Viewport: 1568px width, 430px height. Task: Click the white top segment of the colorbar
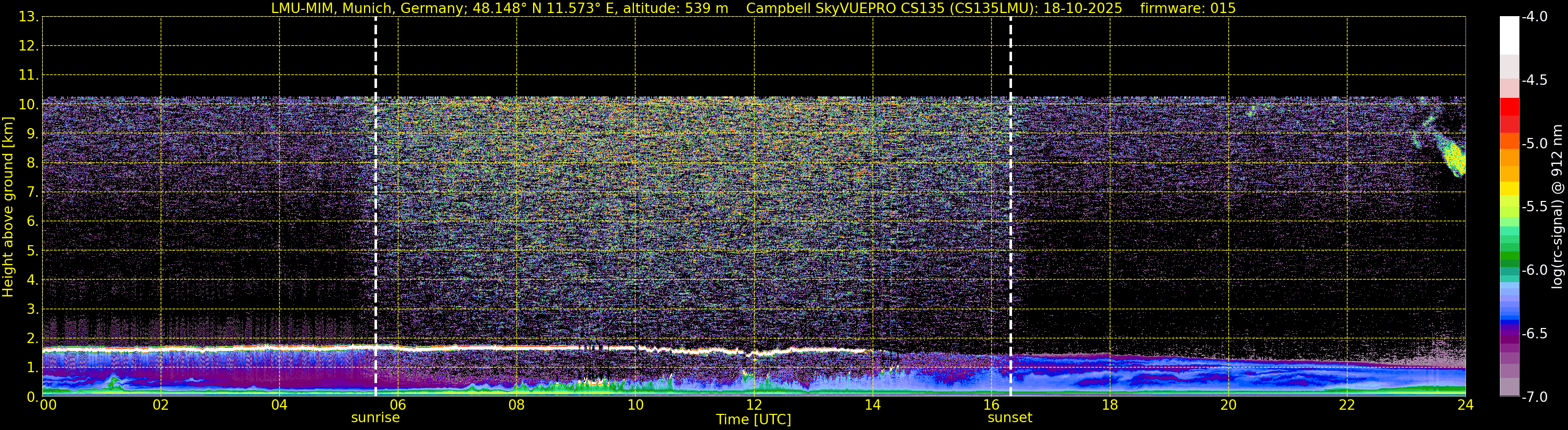1510,35
